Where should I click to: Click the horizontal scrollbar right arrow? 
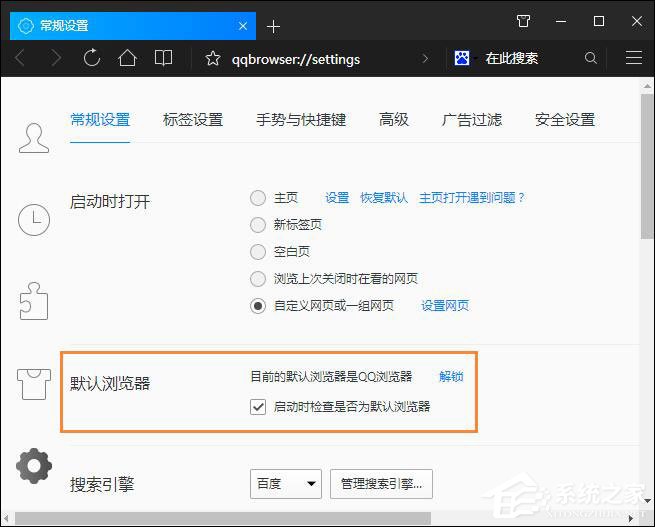tap(631, 518)
